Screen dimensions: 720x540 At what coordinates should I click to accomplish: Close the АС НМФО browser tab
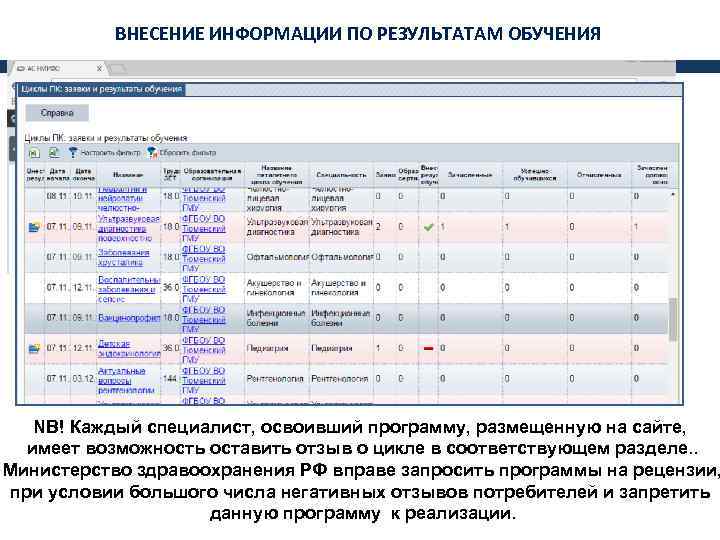(x=99, y=68)
